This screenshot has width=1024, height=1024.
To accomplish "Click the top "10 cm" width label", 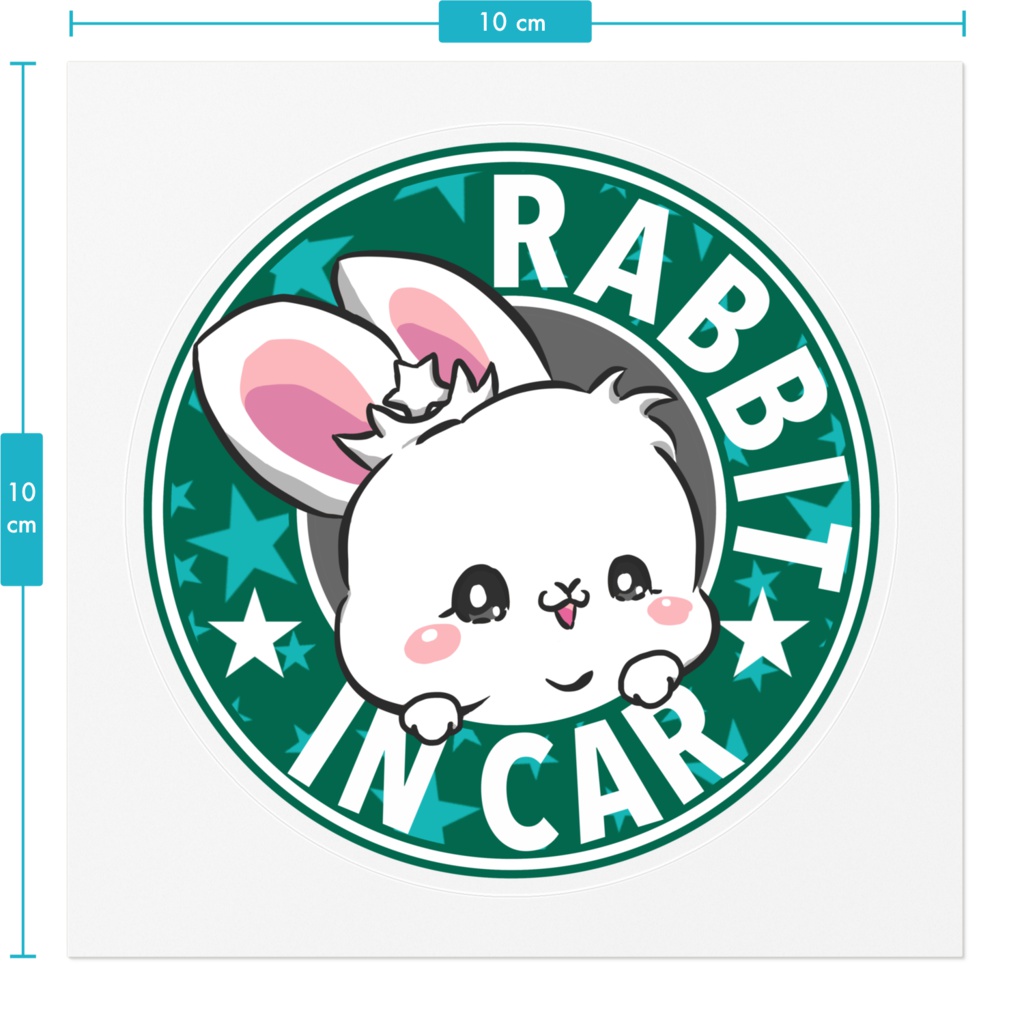I will pos(515,22).
